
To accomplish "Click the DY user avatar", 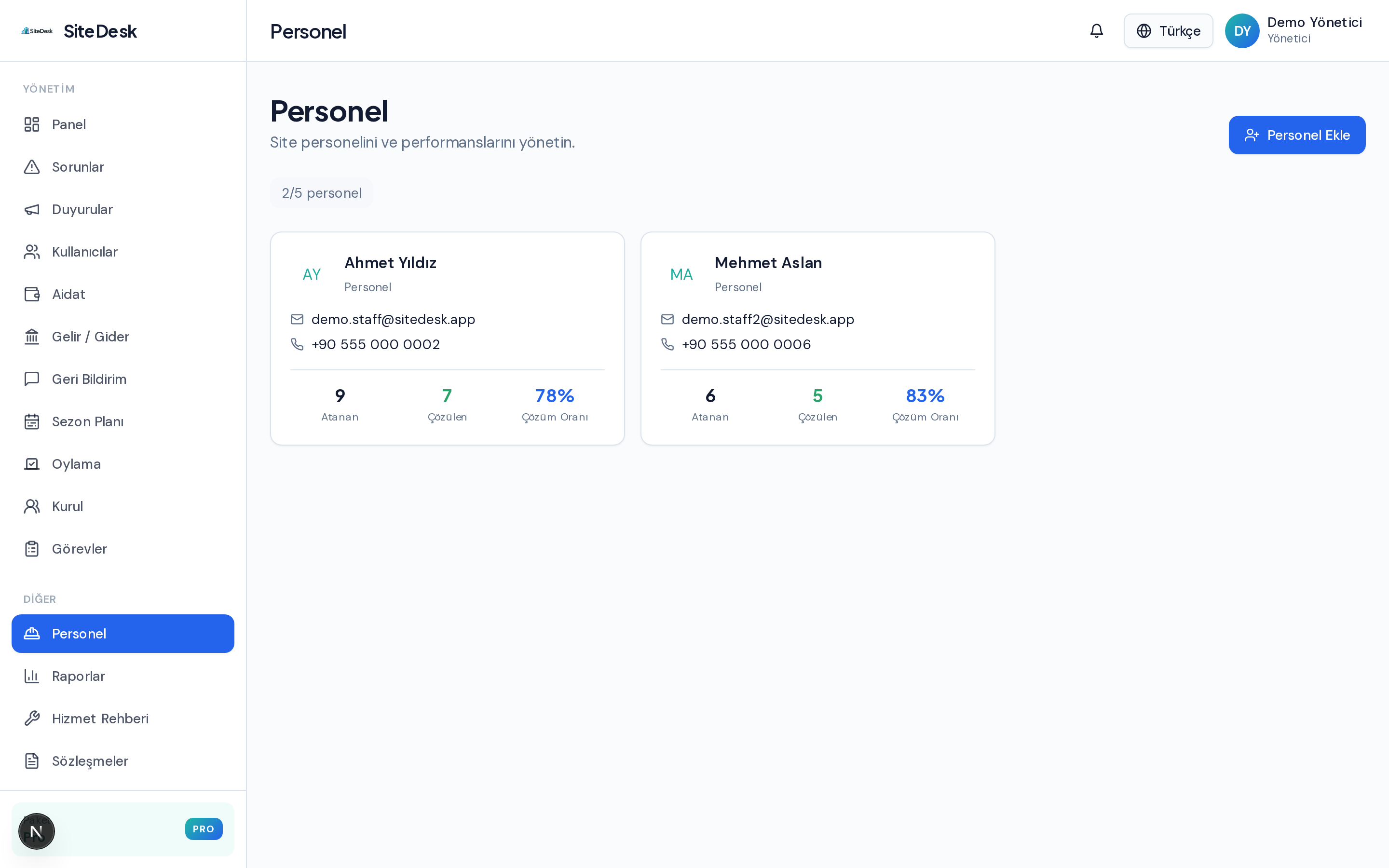I will (x=1242, y=31).
